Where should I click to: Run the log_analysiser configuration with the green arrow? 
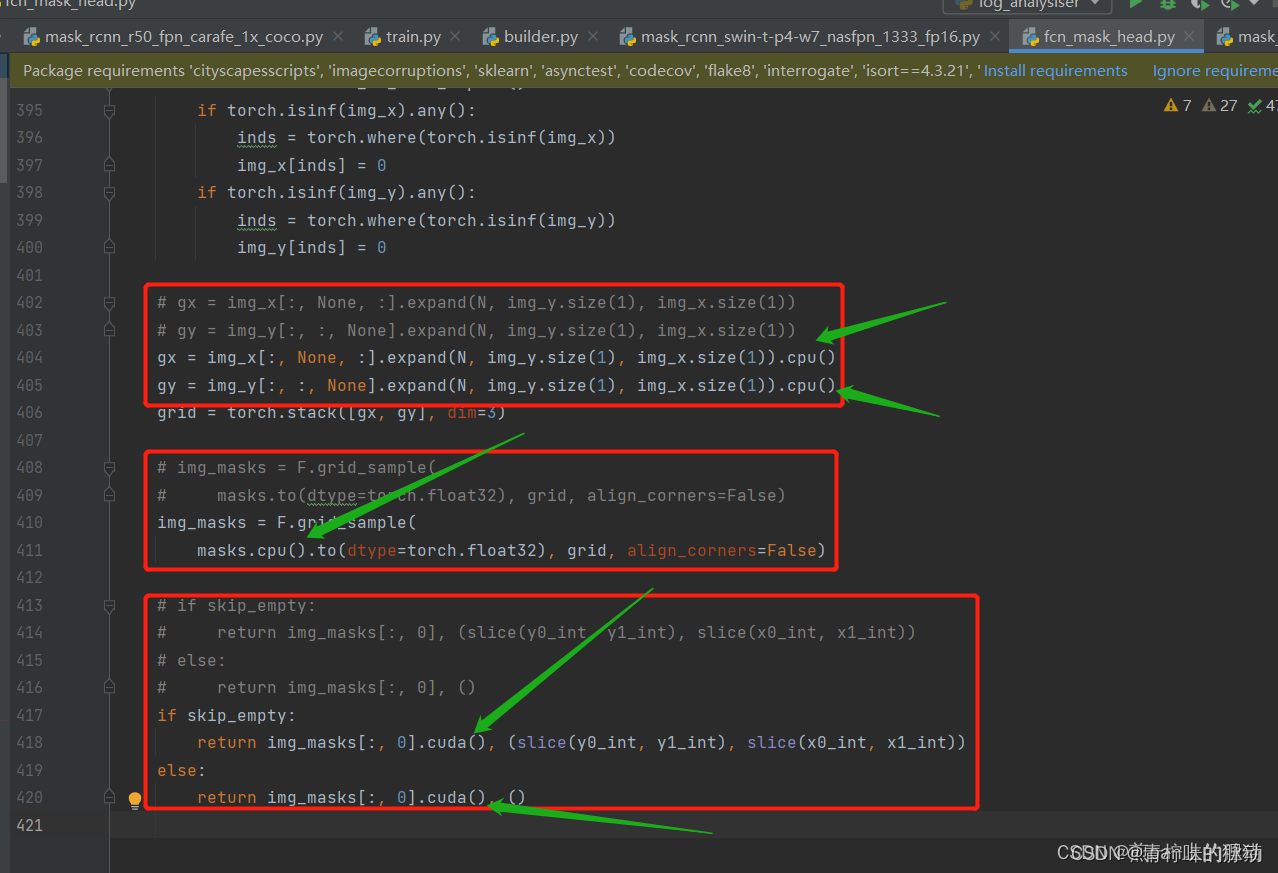[x=1135, y=4]
